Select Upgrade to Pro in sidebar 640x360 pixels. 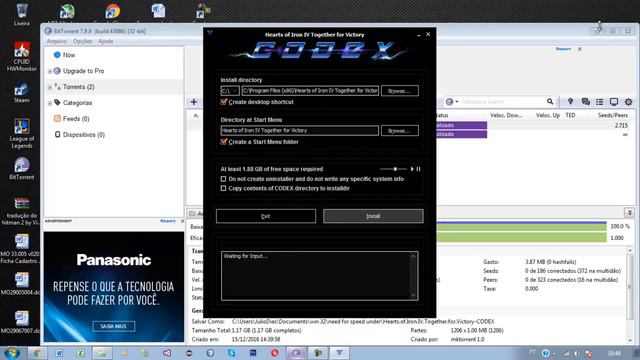tap(83, 71)
